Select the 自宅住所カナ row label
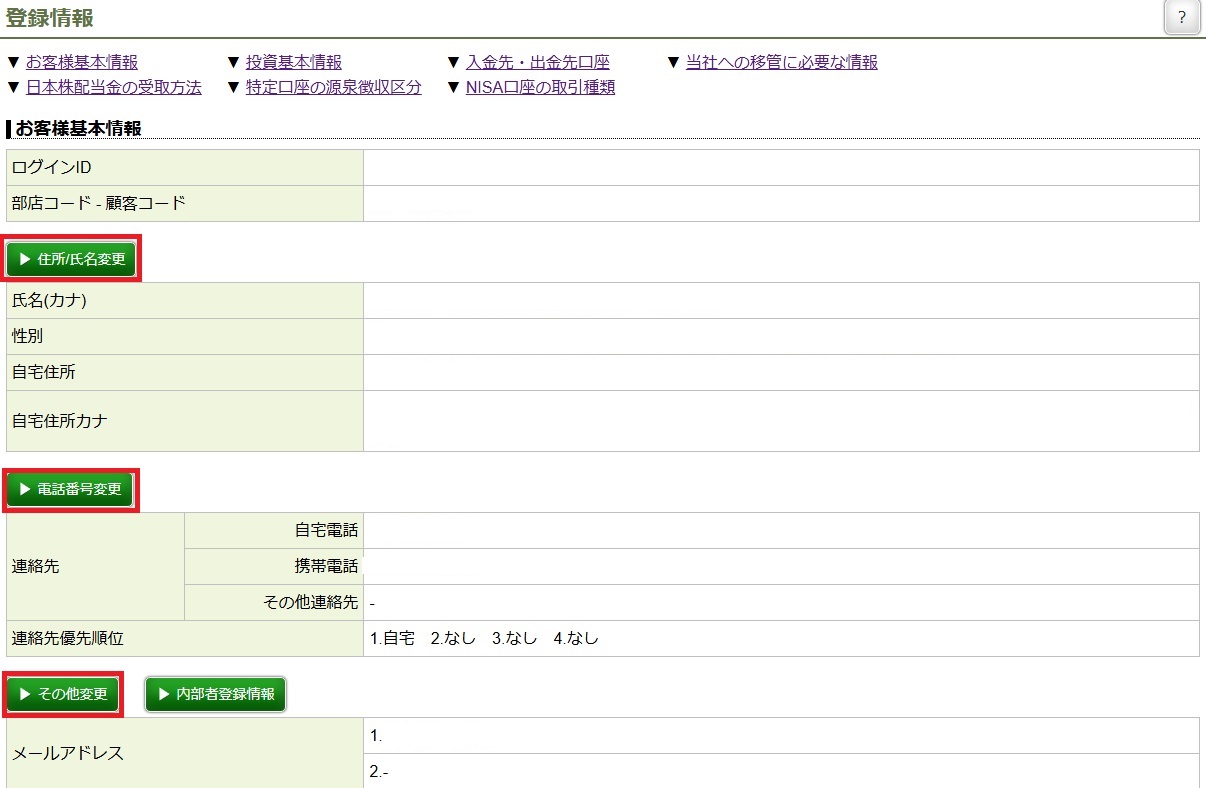The width and height of the screenshot is (1206, 788). tap(60, 420)
